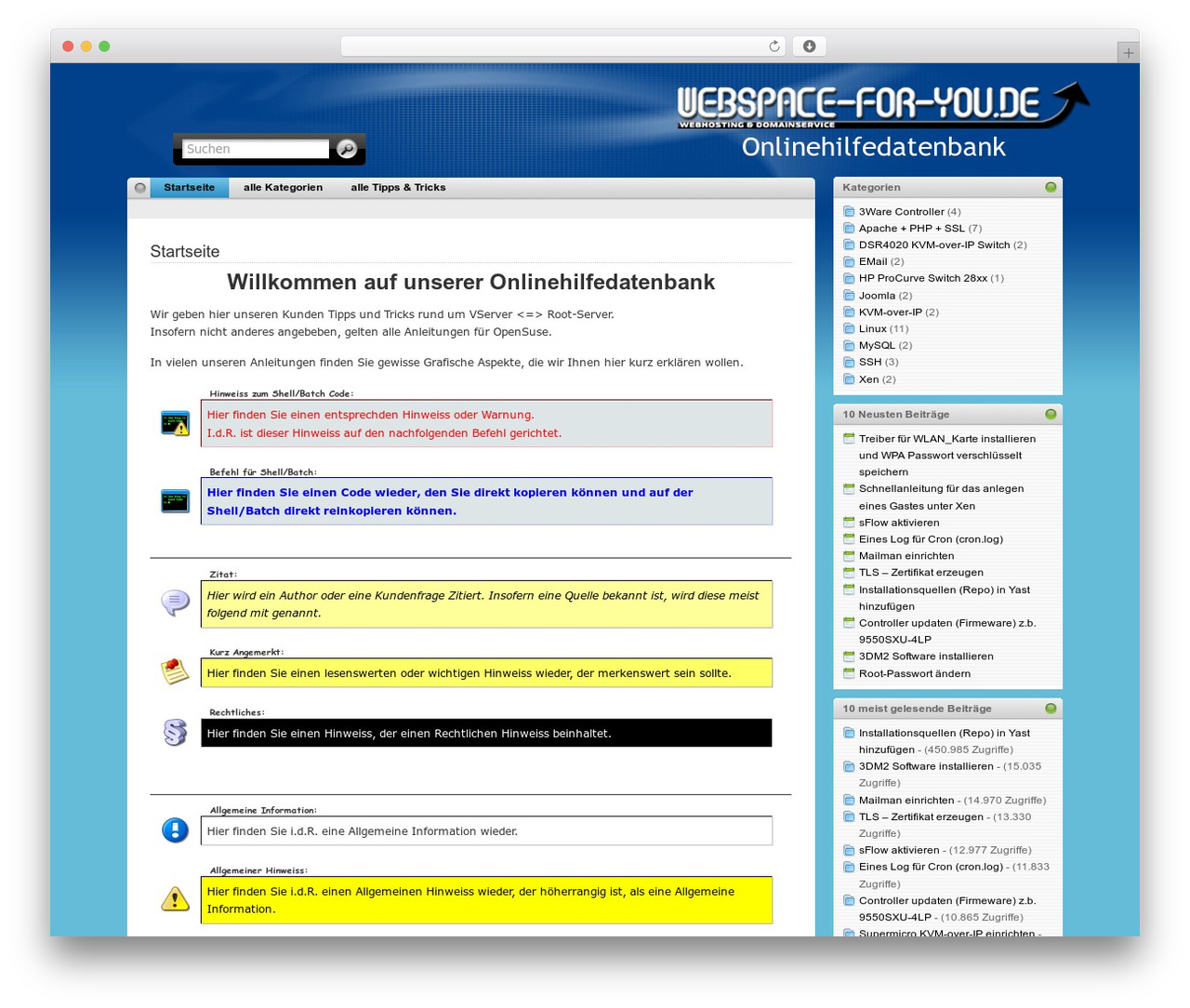Click the shell warning terminal icon

point(175,423)
